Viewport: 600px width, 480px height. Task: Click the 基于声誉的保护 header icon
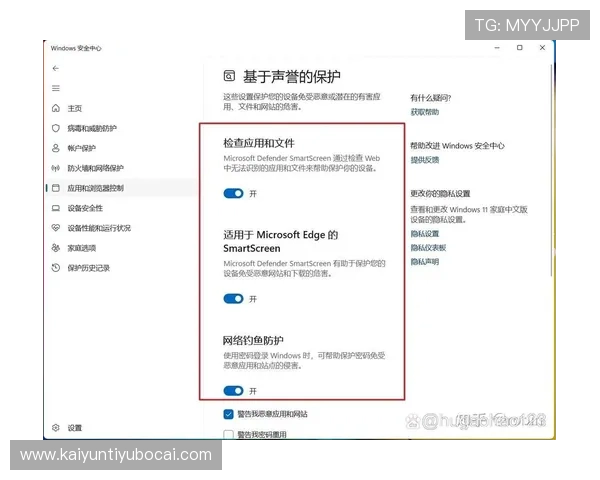tap(229, 76)
